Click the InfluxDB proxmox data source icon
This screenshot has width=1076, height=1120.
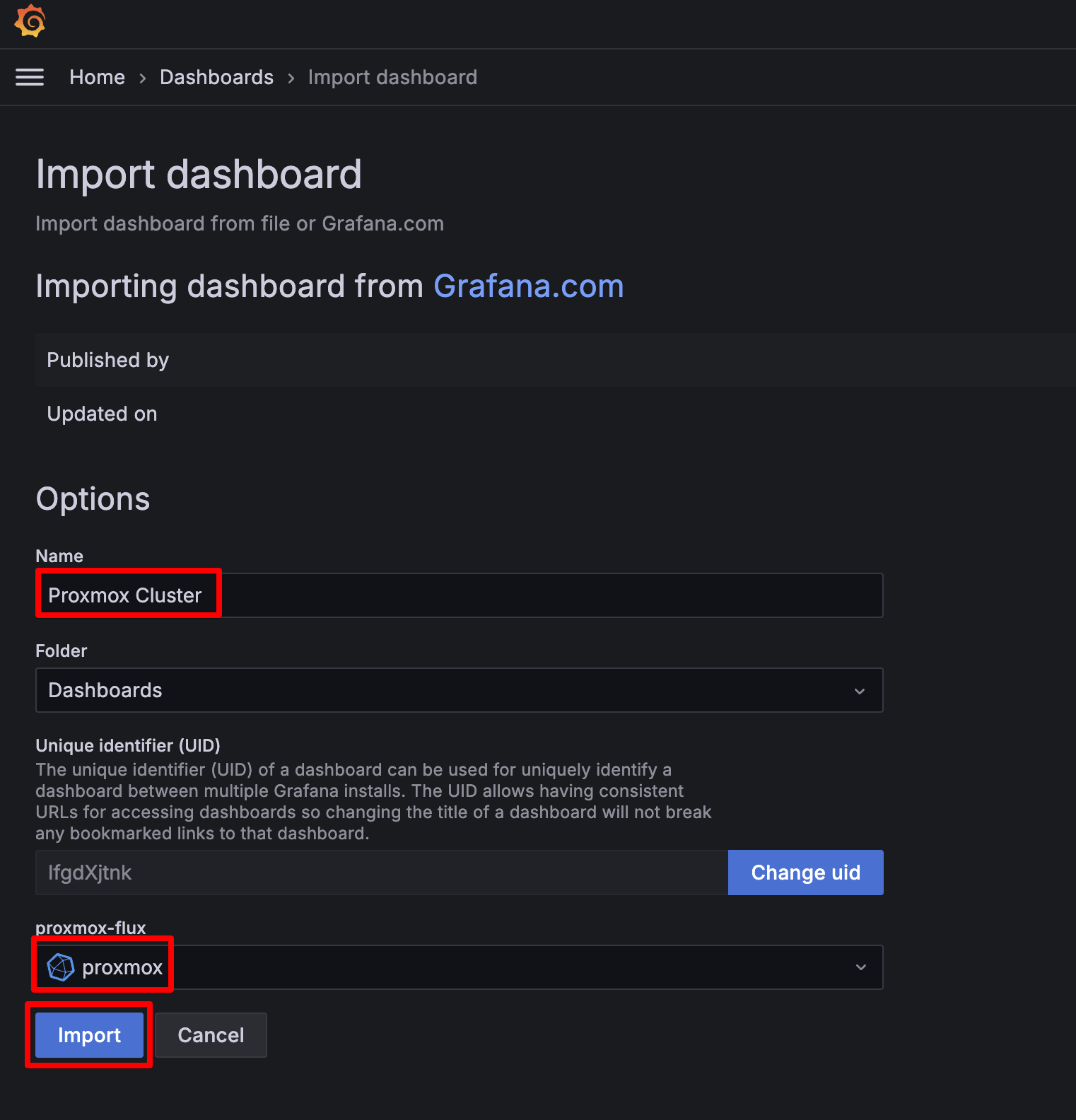tap(61, 967)
